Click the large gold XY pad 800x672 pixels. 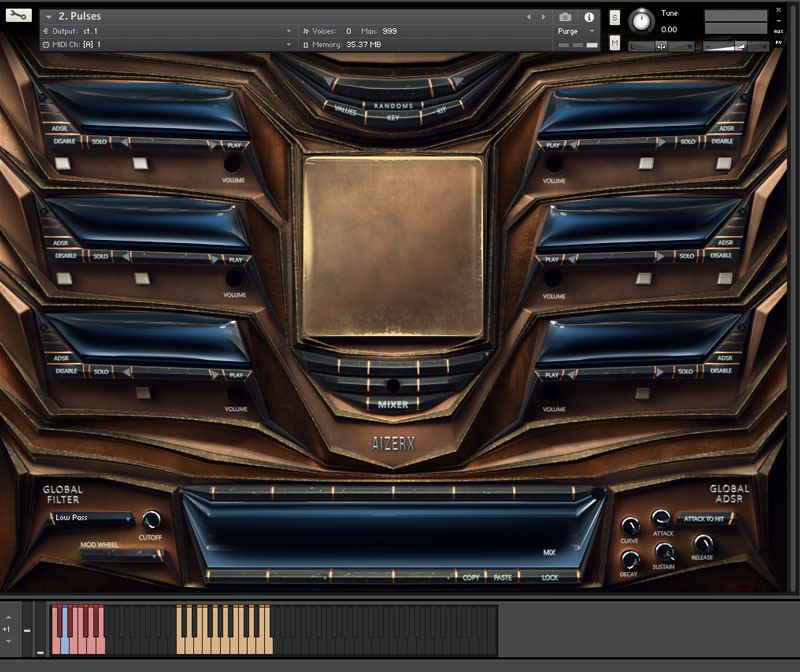point(393,246)
